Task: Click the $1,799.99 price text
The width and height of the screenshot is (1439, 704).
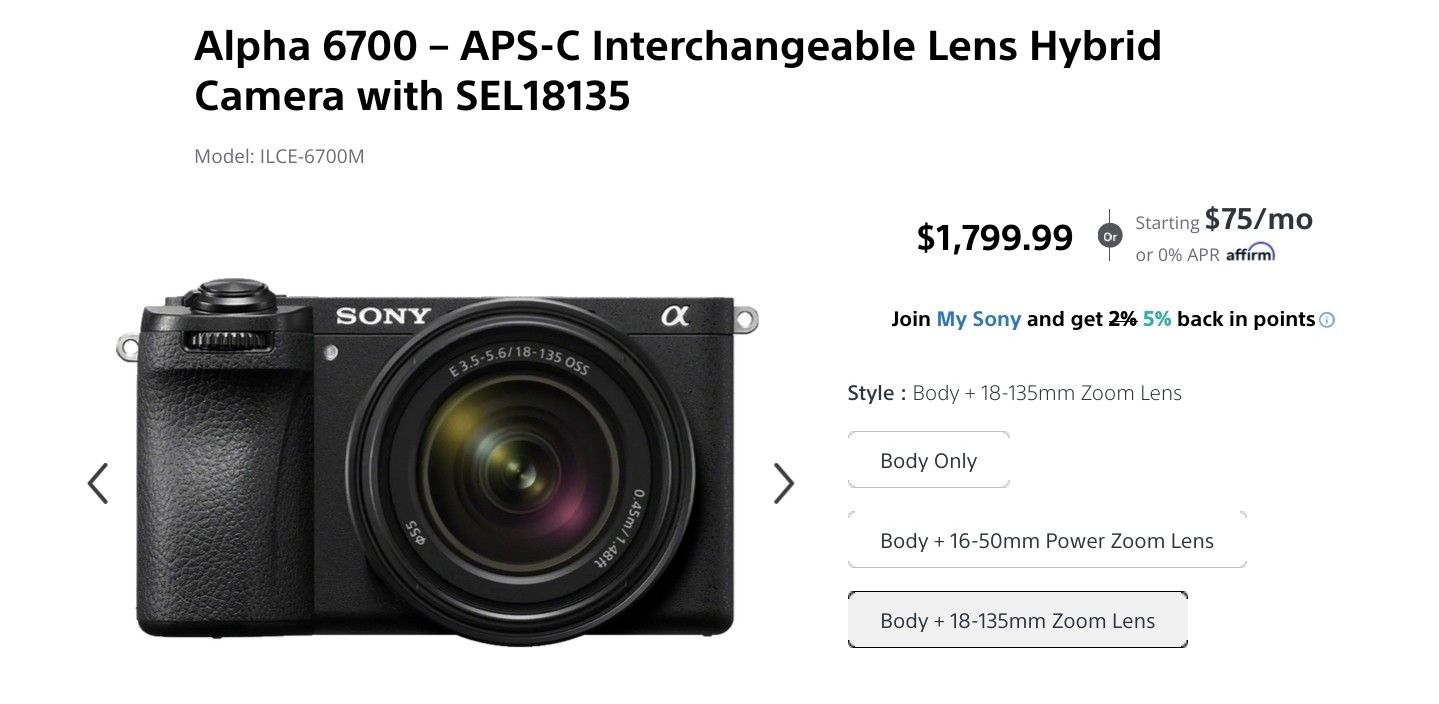Action: (993, 237)
